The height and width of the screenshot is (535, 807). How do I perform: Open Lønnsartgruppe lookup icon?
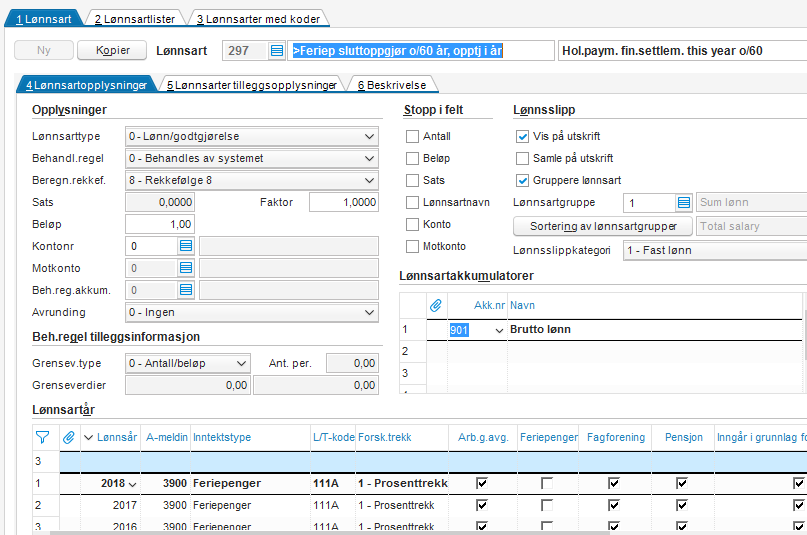click(x=683, y=203)
